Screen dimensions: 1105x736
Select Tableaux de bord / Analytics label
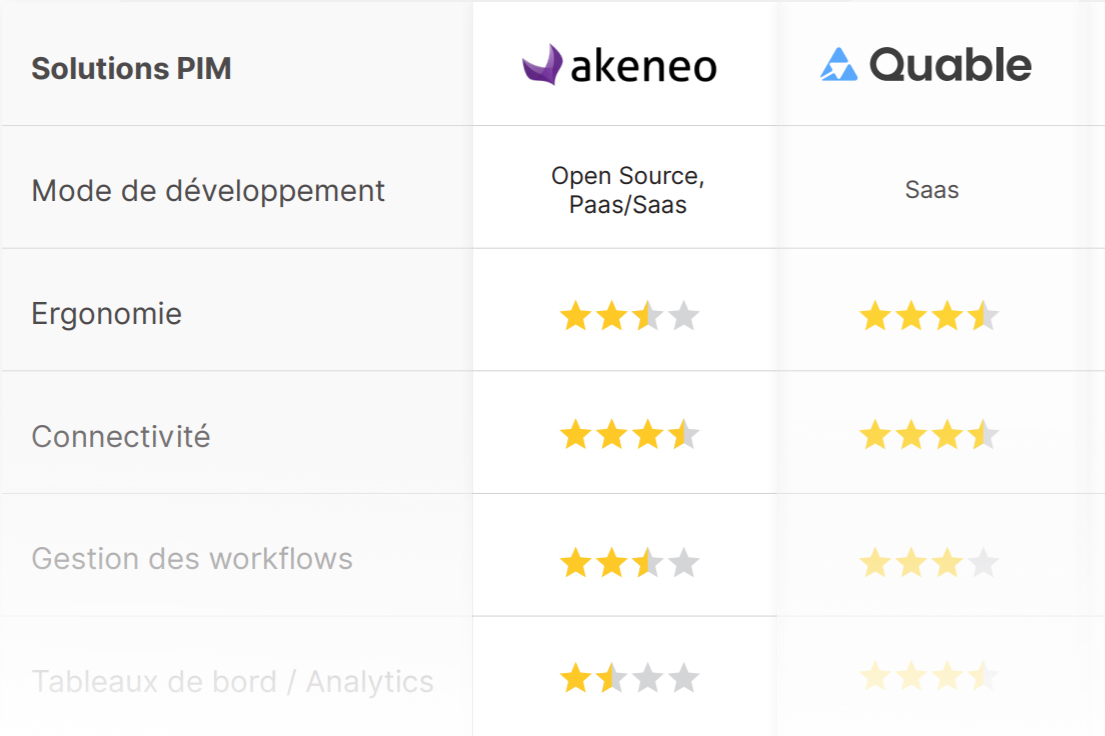pyautogui.click(x=232, y=682)
